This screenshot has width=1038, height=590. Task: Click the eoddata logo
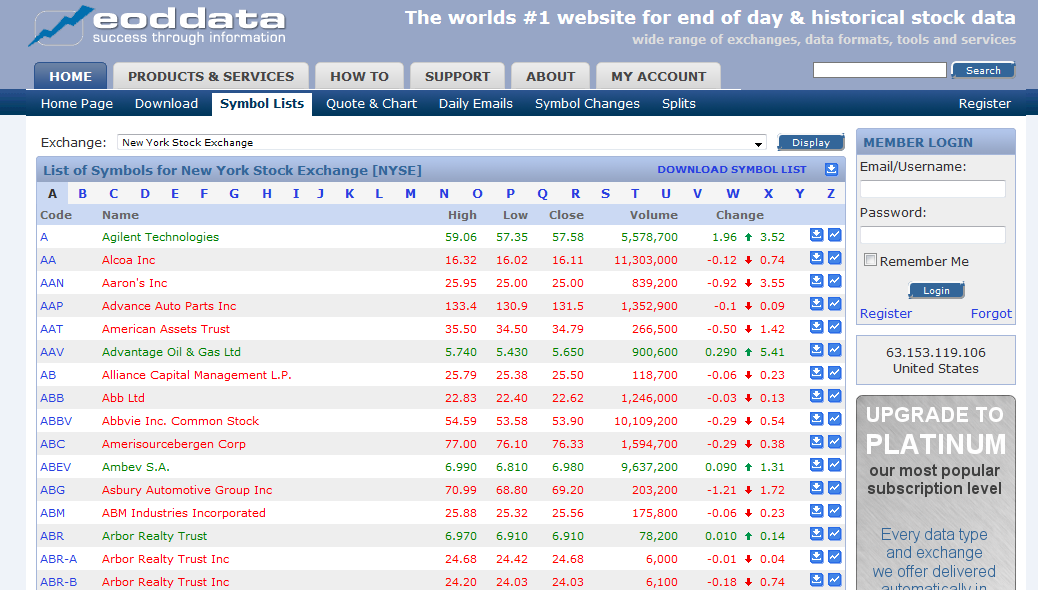158,26
